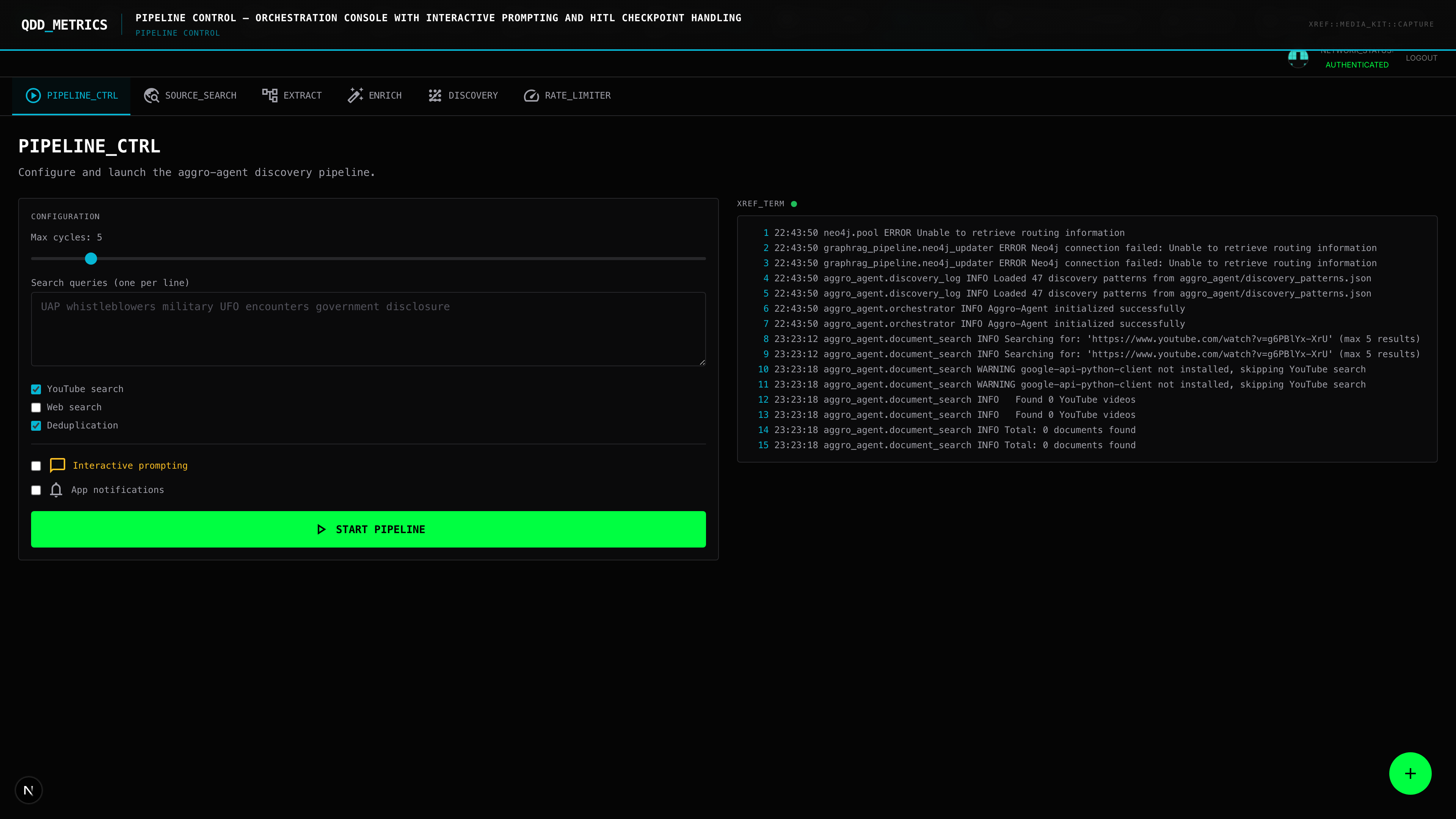Click the App notifications bell icon
Image resolution: width=1456 pixels, height=819 pixels.
(x=56, y=490)
